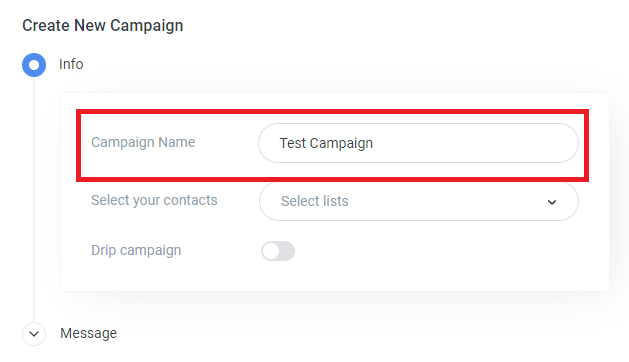629x362 pixels.
Task: Place cursor in empty space after Test Campaign
Action: [x=473, y=143]
